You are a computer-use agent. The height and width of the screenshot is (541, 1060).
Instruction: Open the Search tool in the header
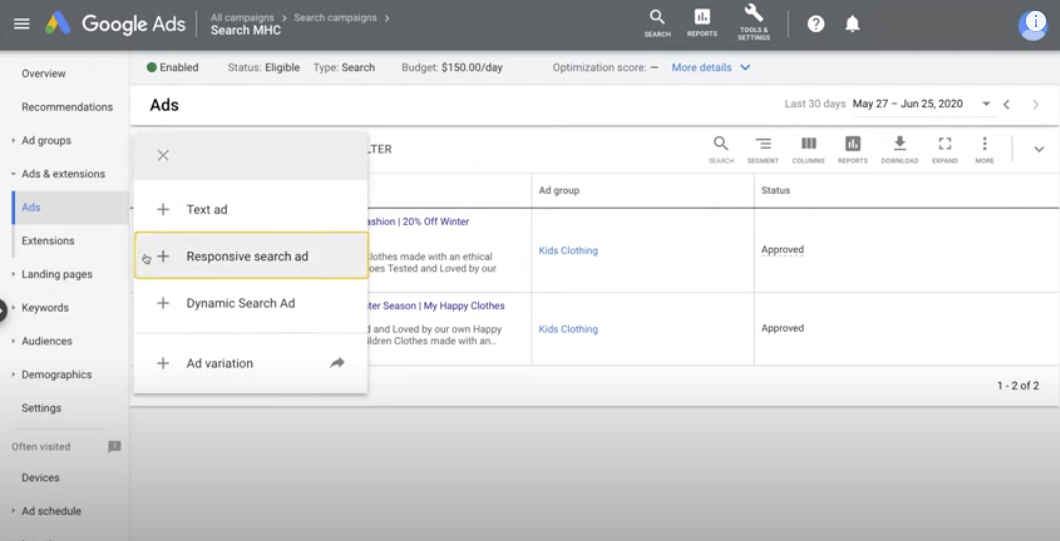click(x=657, y=23)
